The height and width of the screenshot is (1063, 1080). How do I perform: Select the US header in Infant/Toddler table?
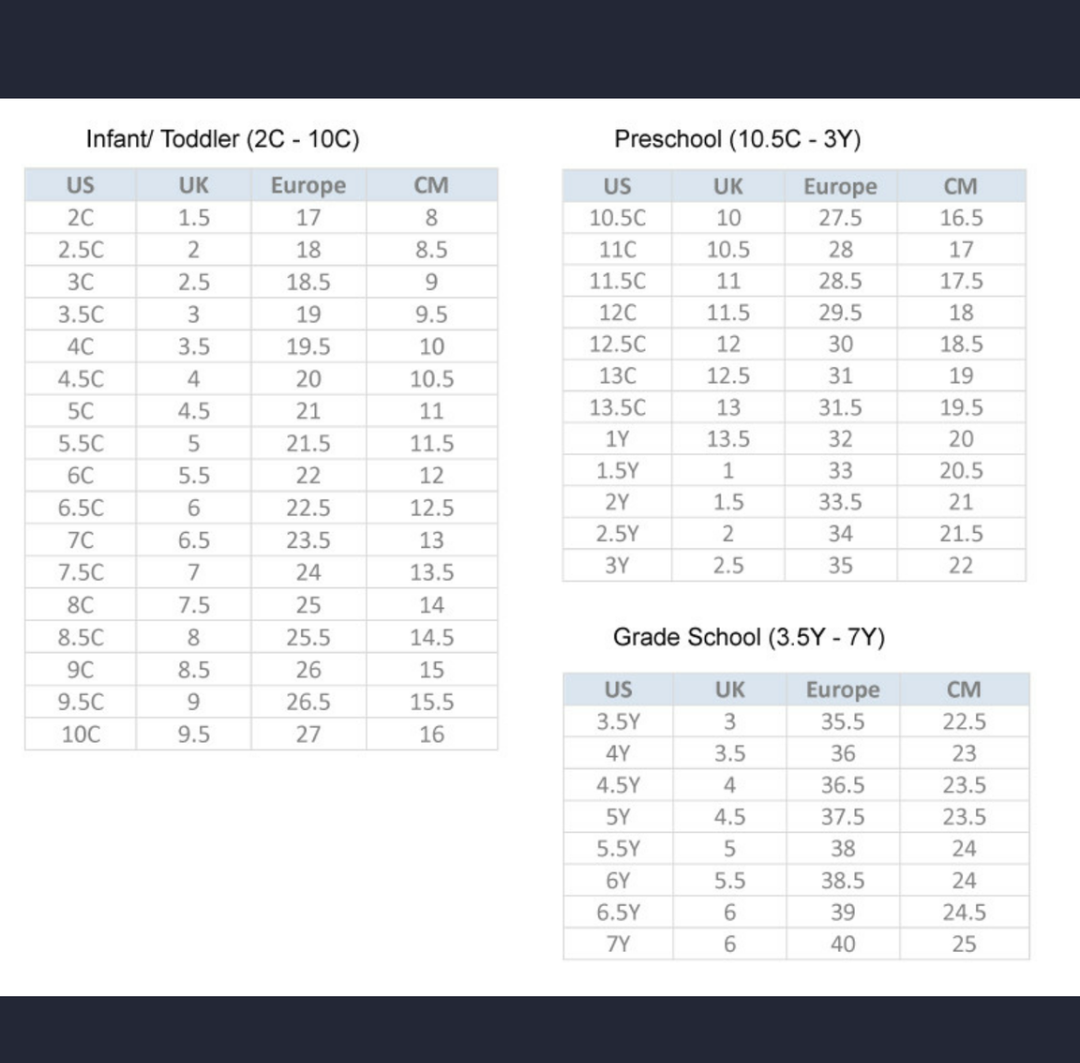pyautogui.click(x=80, y=186)
